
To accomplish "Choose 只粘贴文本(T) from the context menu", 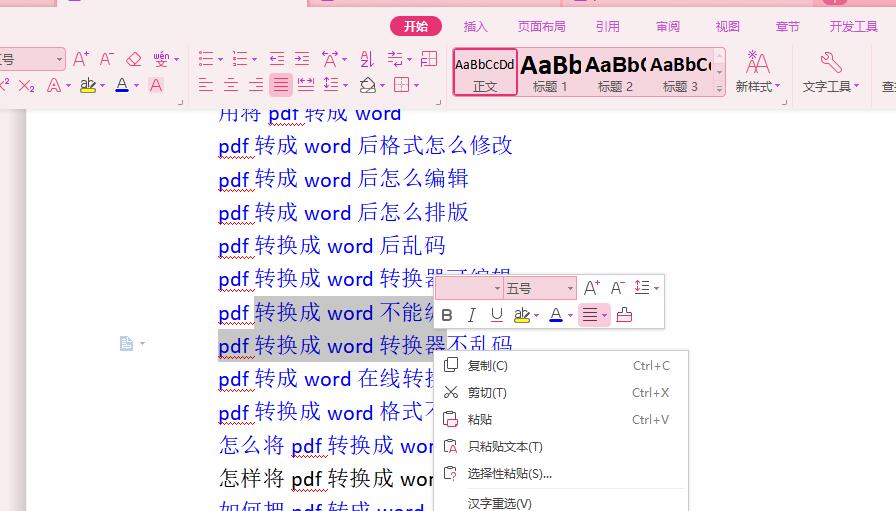I will tap(561, 446).
